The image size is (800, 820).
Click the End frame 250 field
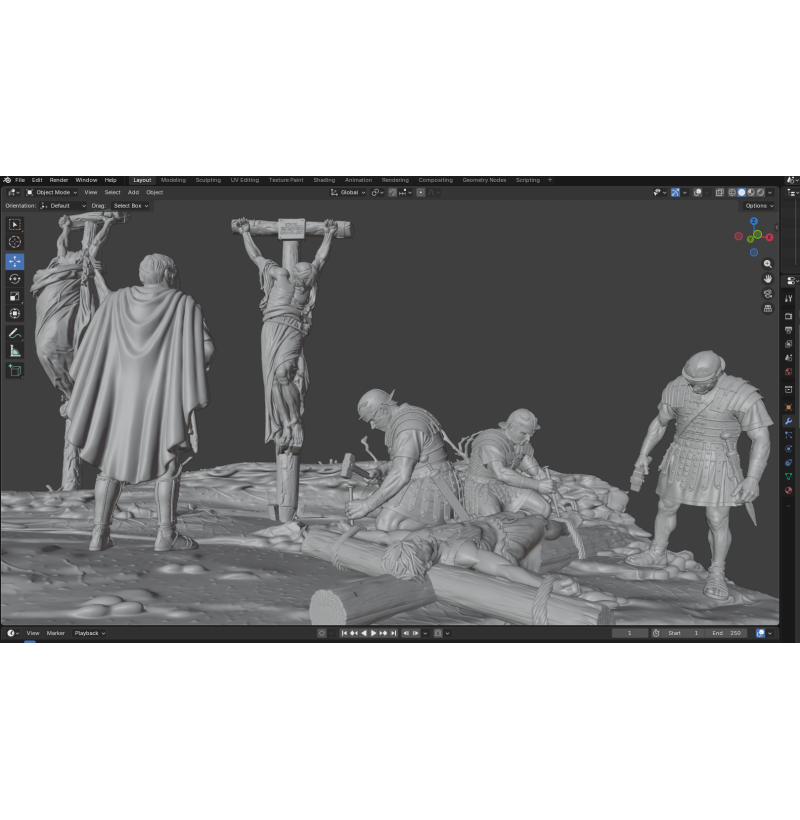pyautogui.click(x=727, y=633)
